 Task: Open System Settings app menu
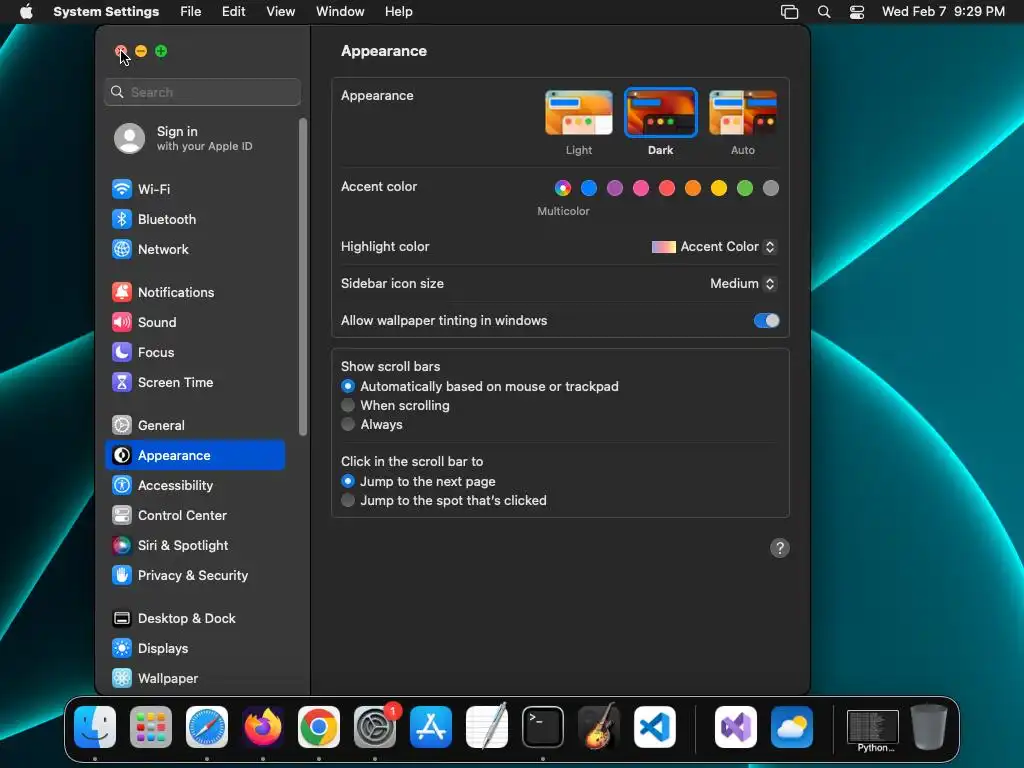(x=106, y=12)
